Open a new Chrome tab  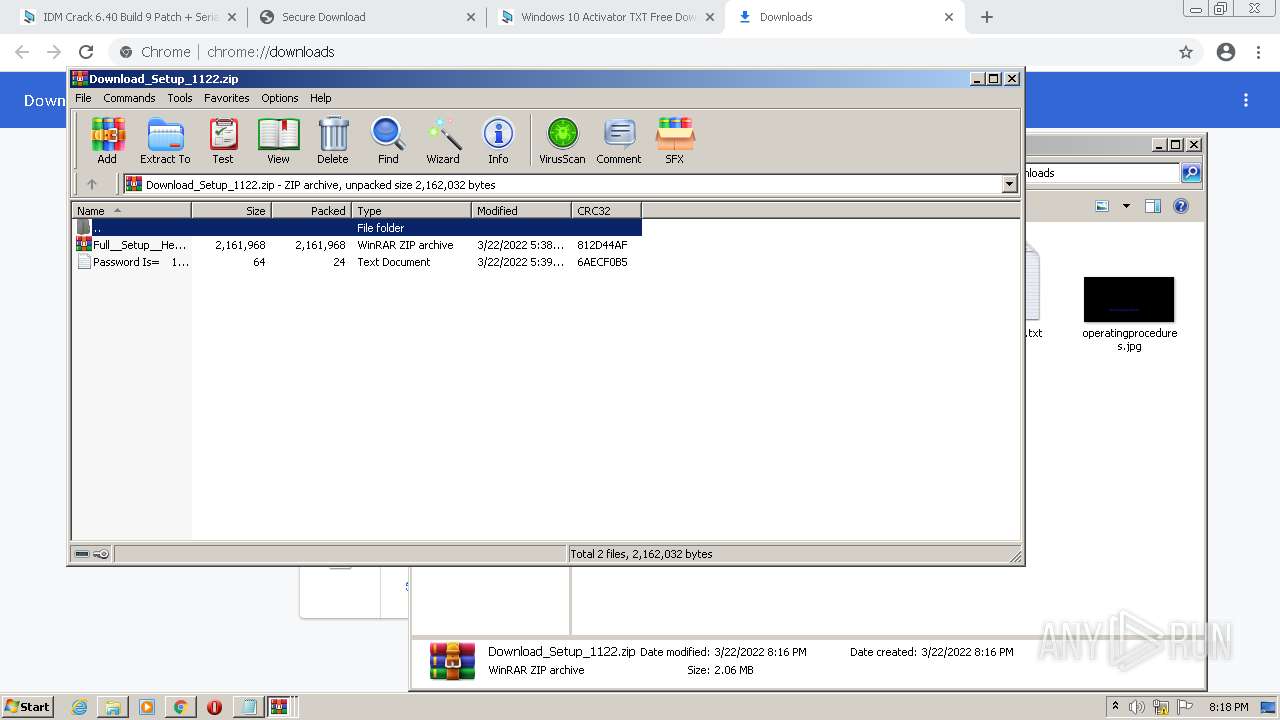[x=987, y=17]
